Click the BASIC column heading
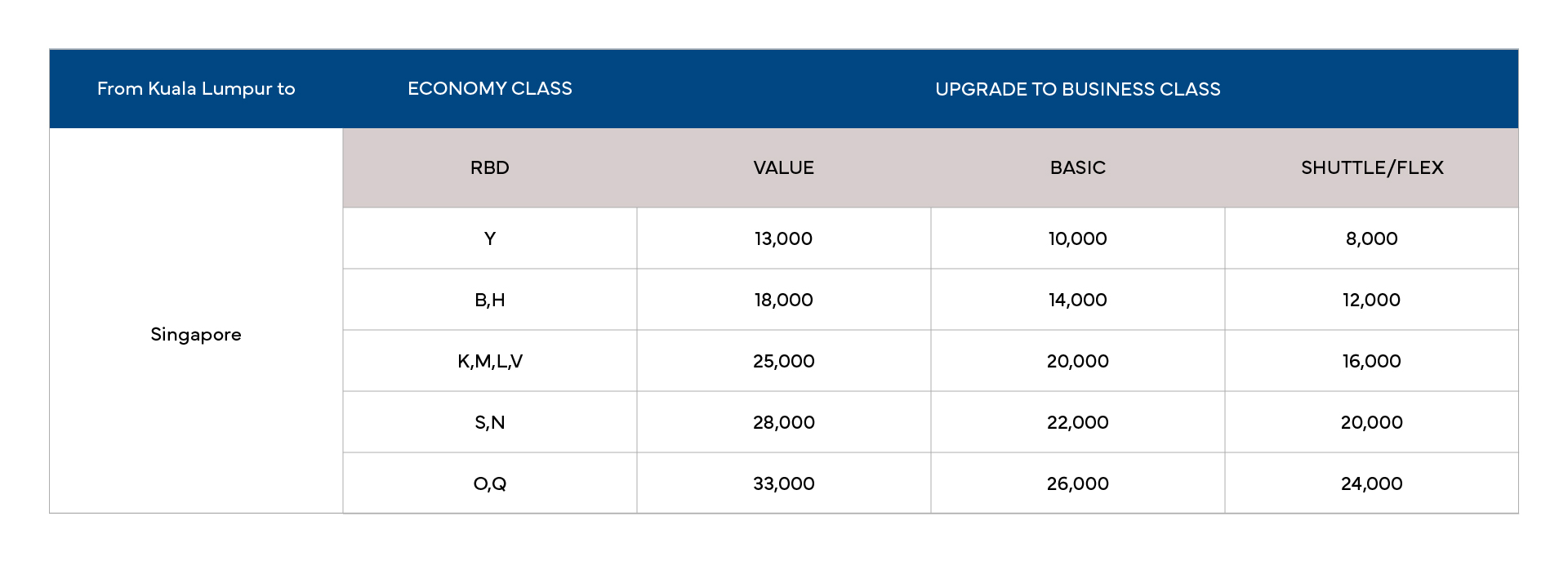Screen dimensions: 1568x588 (1078, 167)
